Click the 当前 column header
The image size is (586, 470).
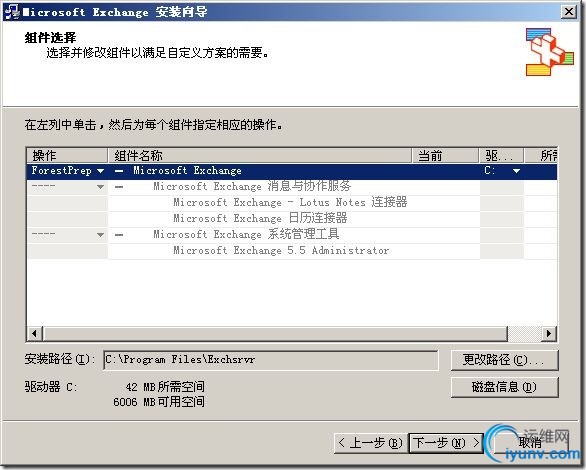coord(445,155)
